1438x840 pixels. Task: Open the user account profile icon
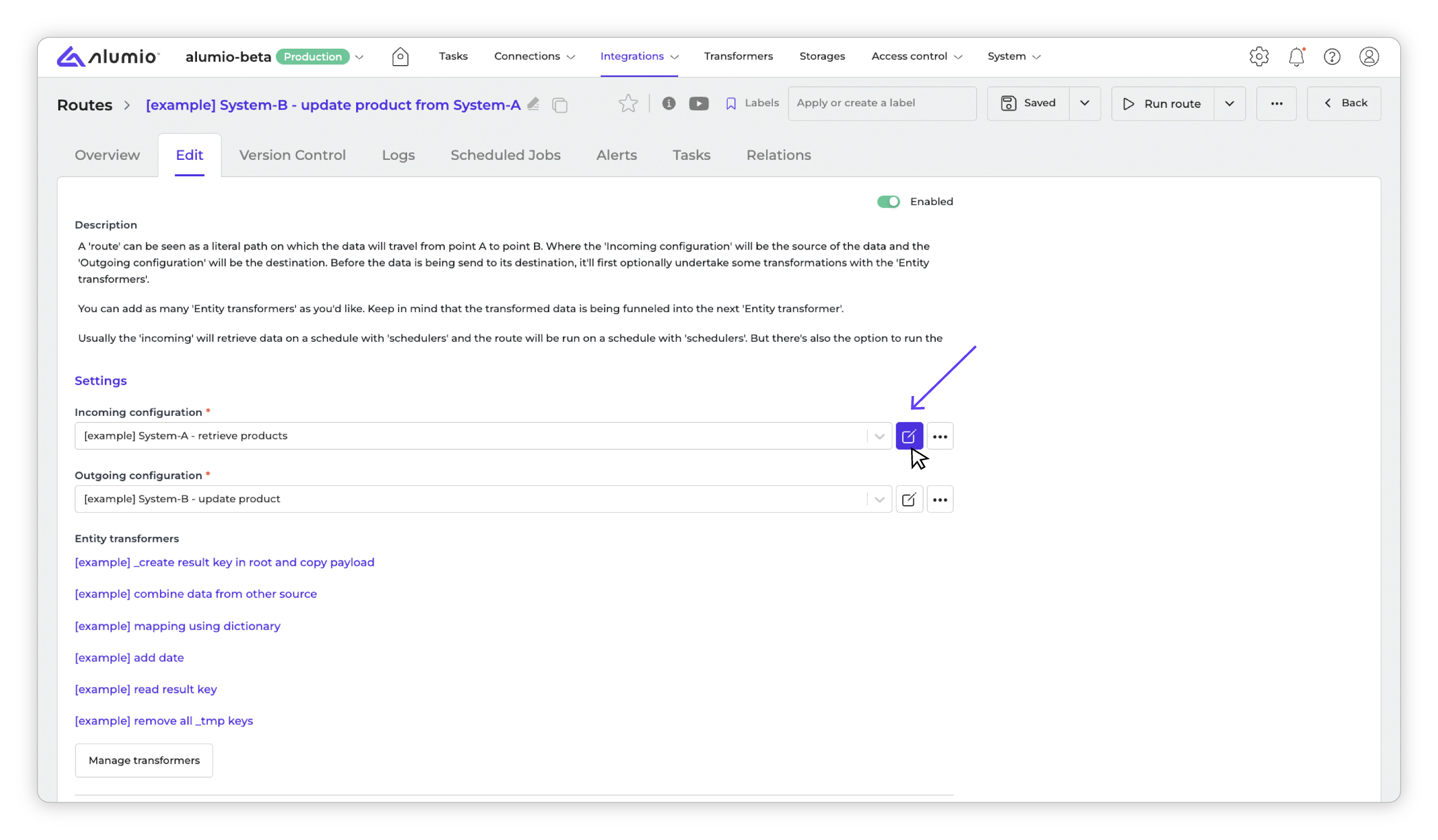[1368, 57]
